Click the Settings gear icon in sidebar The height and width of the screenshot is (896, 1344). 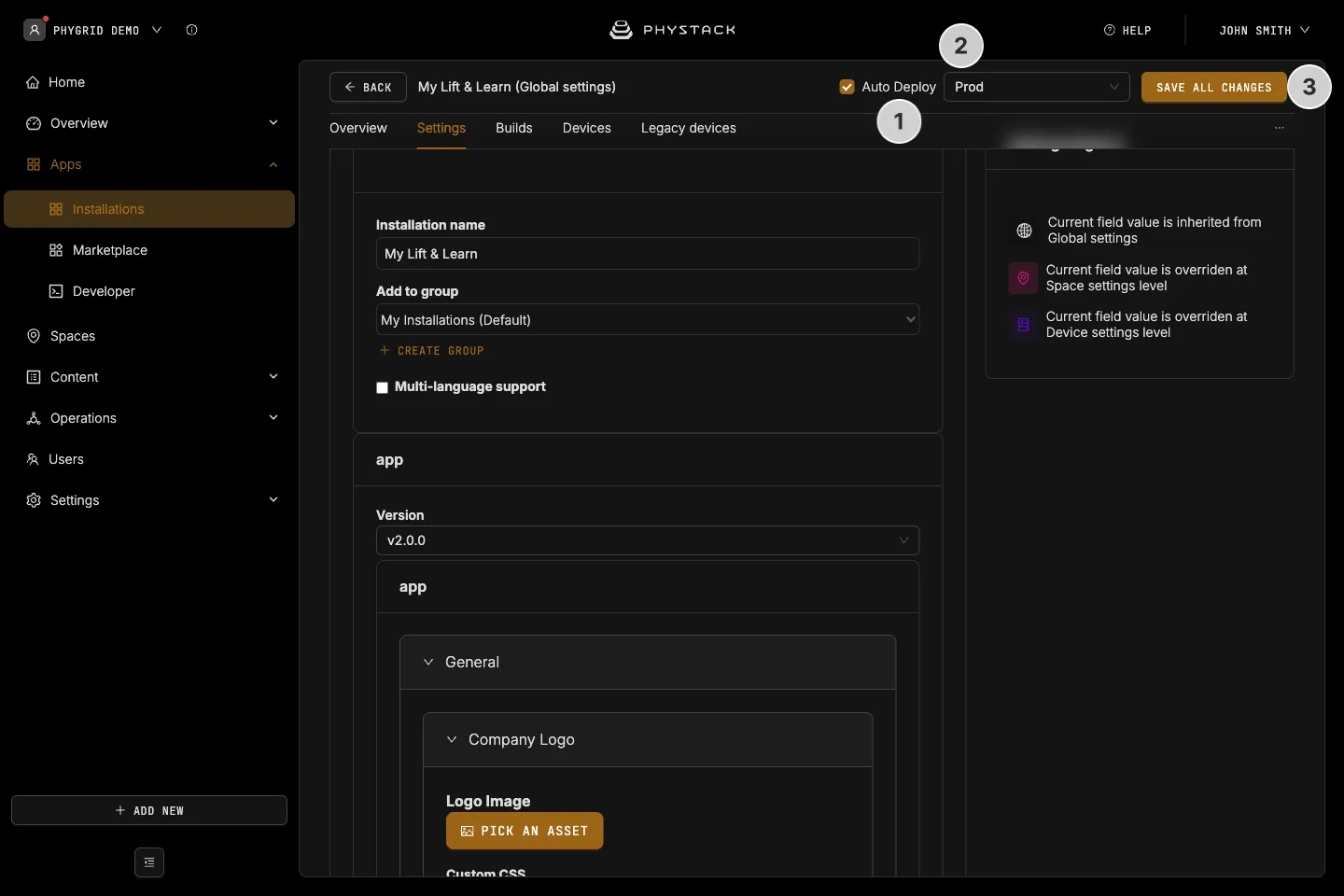tap(34, 500)
